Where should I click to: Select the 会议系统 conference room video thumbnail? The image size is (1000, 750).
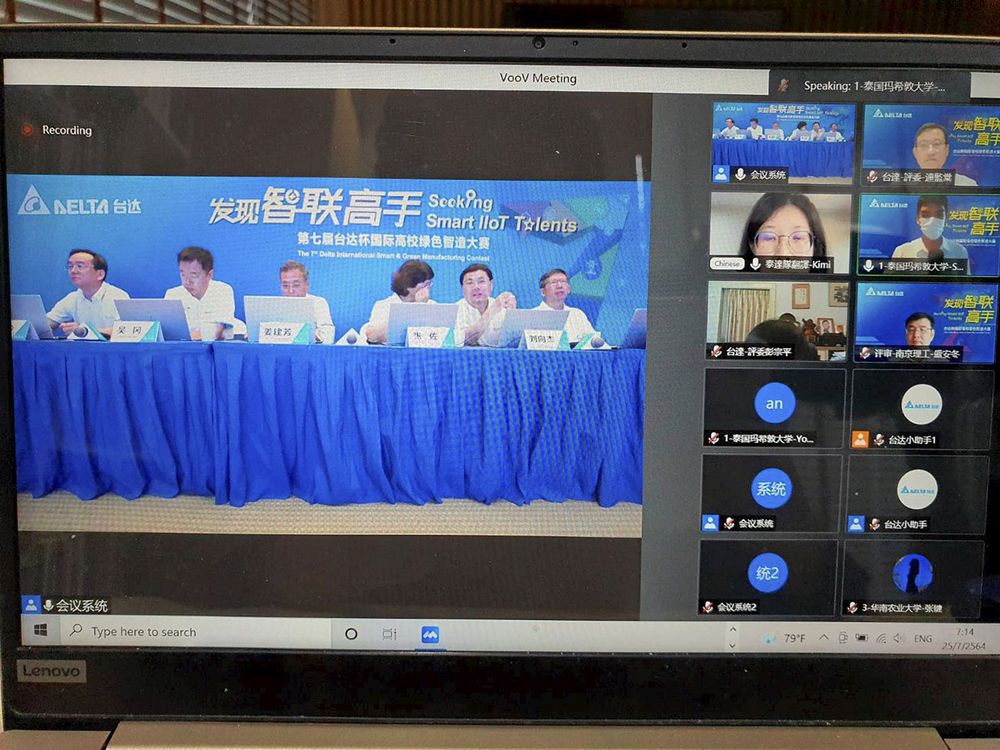783,142
